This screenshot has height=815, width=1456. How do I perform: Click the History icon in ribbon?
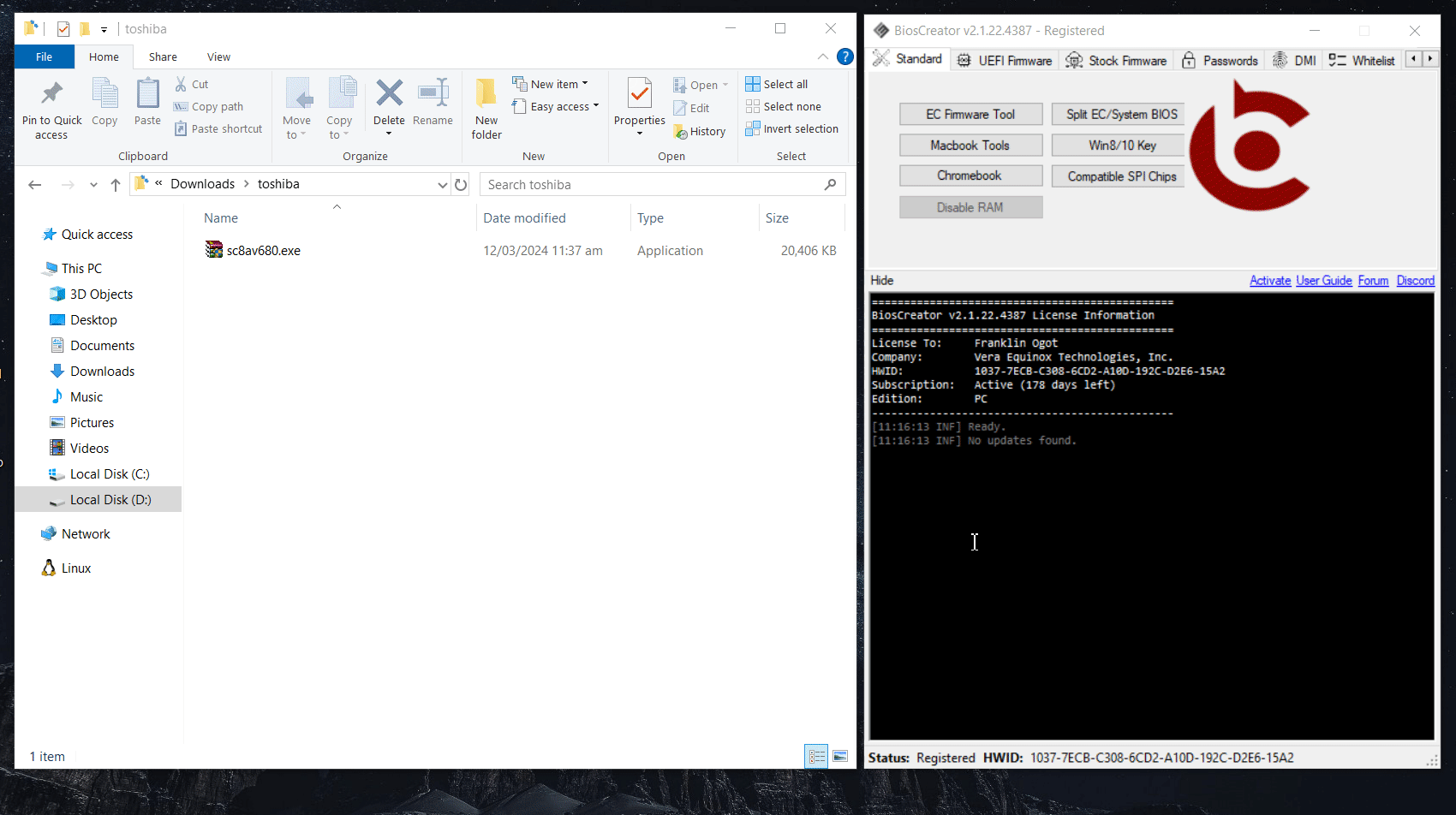(680, 132)
